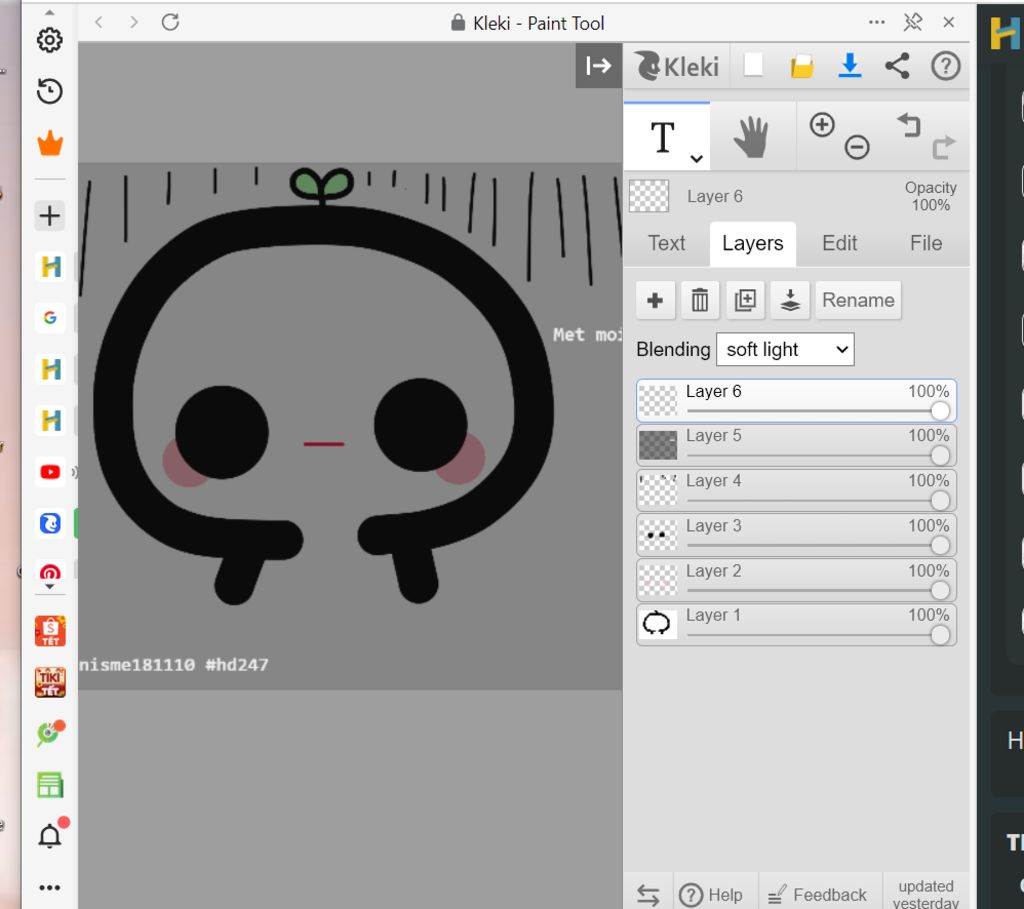The width and height of the screenshot is (1024, 909).
Task: Open the Blending mode dropdown
Action: point(785,349)
